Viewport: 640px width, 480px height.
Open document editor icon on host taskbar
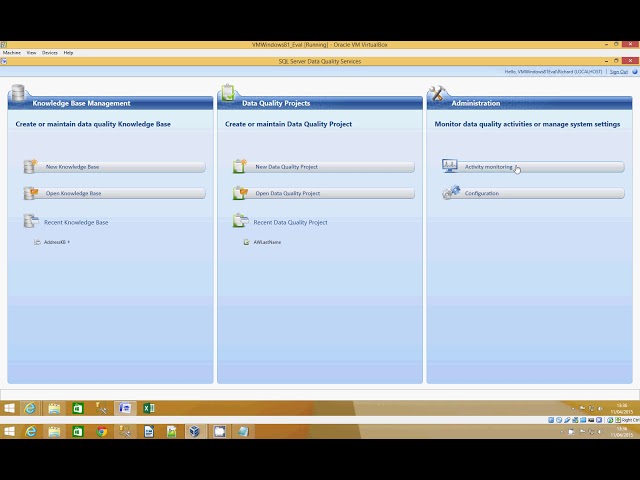(149, 431)
